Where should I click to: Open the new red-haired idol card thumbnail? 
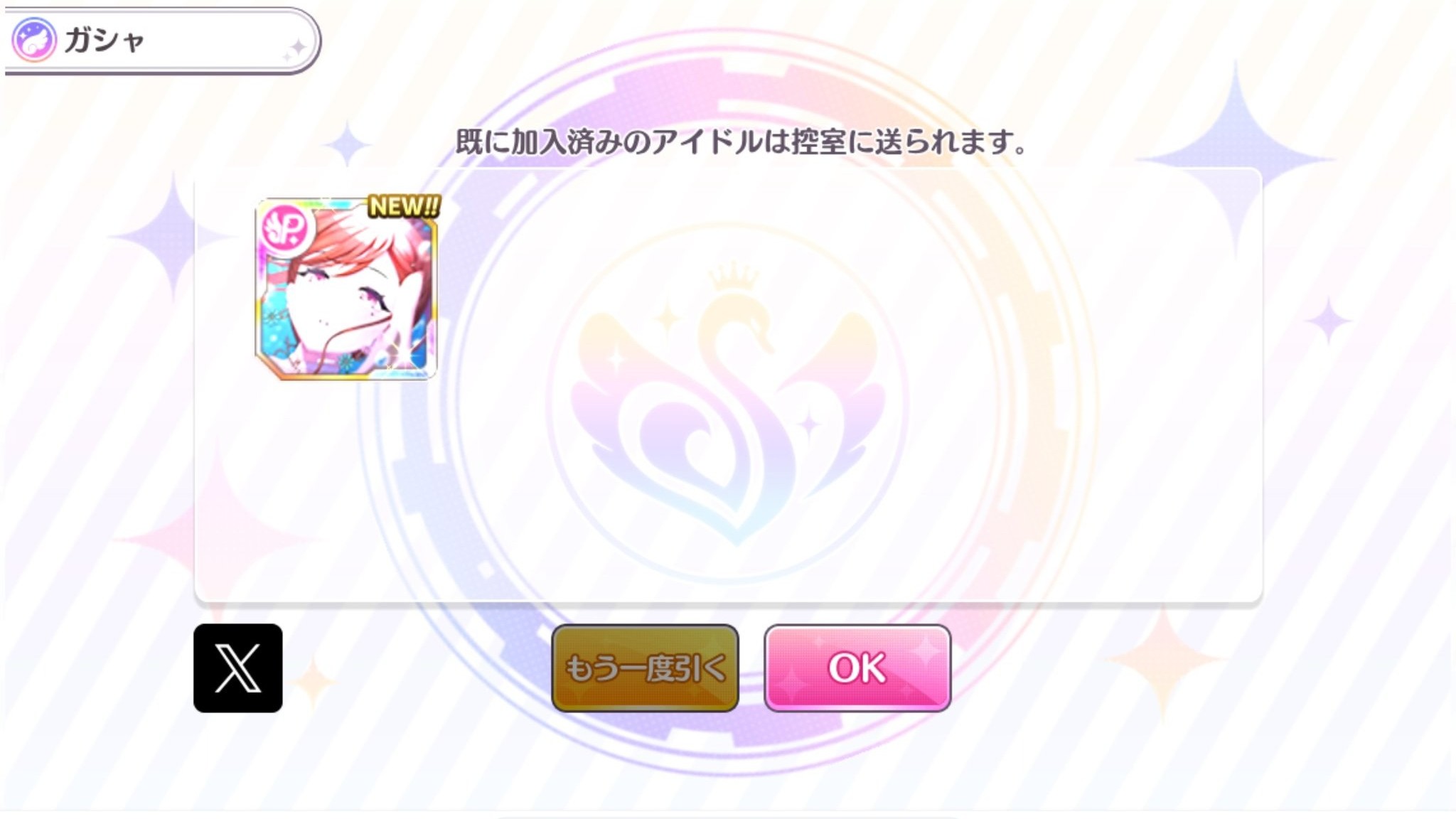[x=346, y=289]
